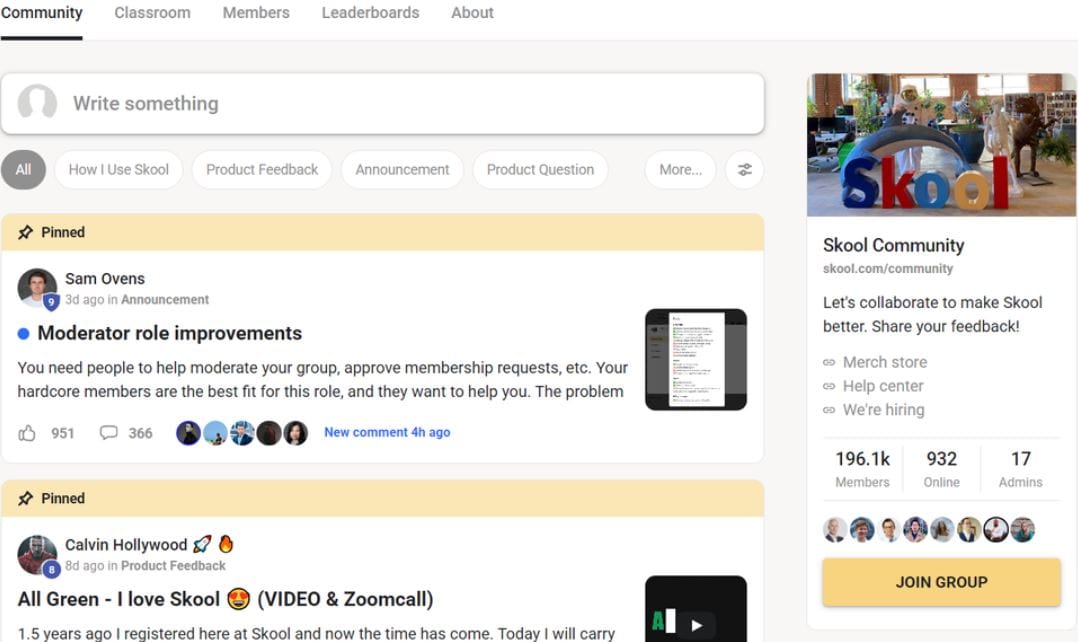Open the feed sort and filter settings icon
The width and height of the screenshot is (1078, 642).
[x=745, y=170]
